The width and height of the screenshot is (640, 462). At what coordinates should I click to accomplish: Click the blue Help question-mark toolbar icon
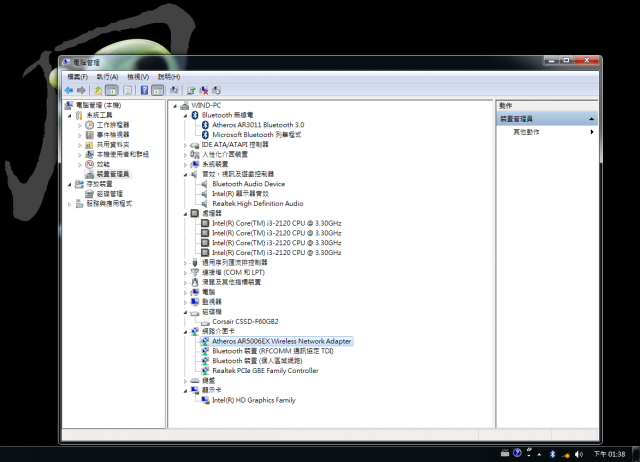[x=144, y=90]
